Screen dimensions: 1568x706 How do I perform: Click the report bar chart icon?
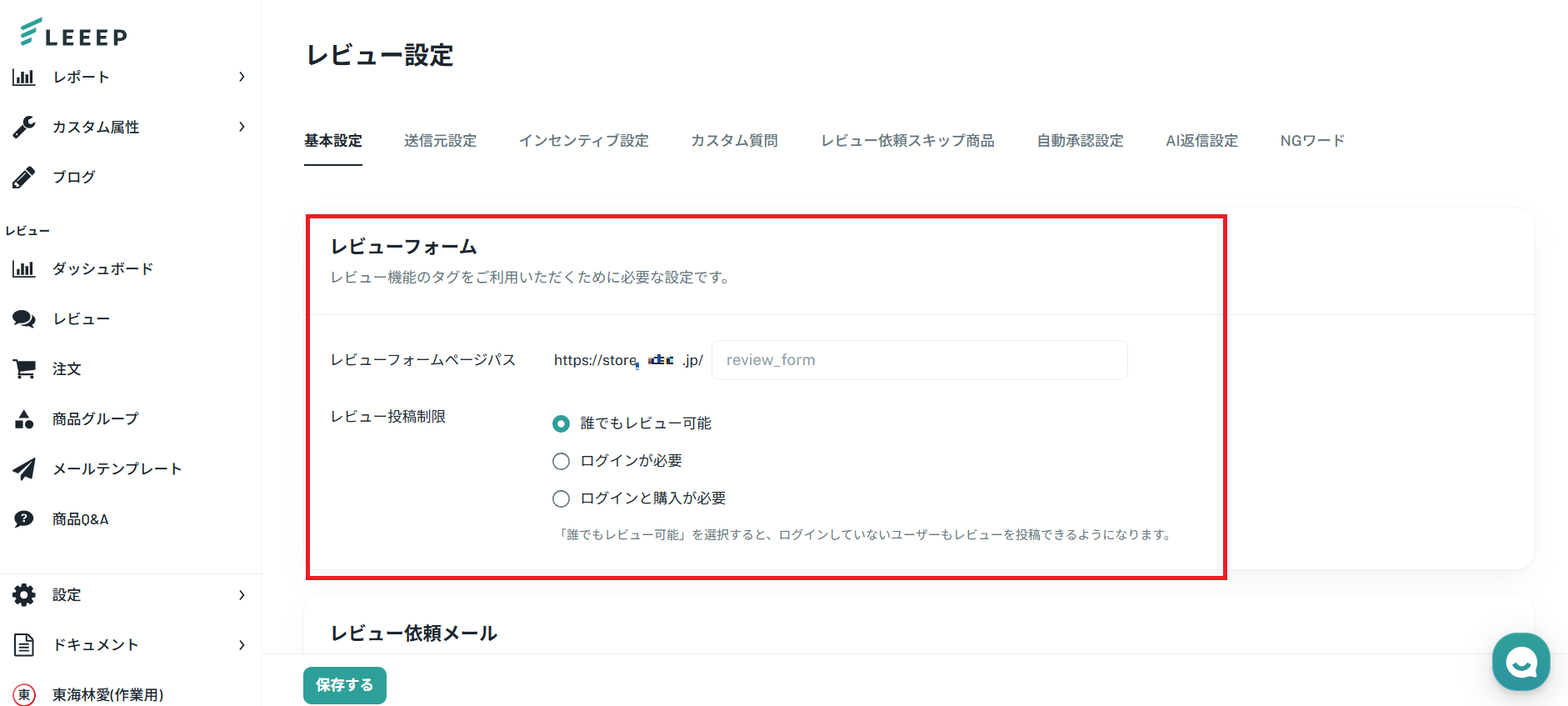[x=23, y=78]
